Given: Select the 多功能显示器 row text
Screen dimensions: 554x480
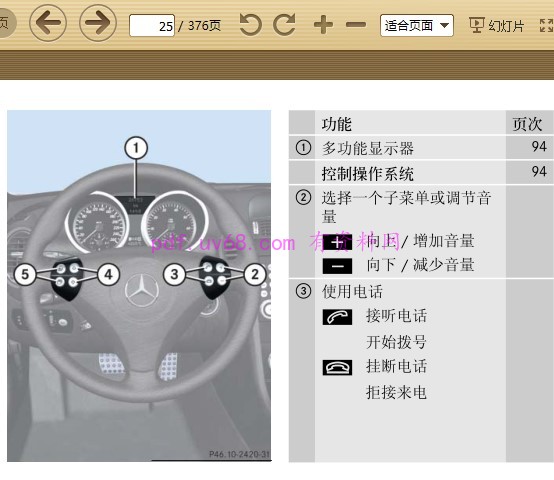Looking at the screenshot, I should coord(368,148).
